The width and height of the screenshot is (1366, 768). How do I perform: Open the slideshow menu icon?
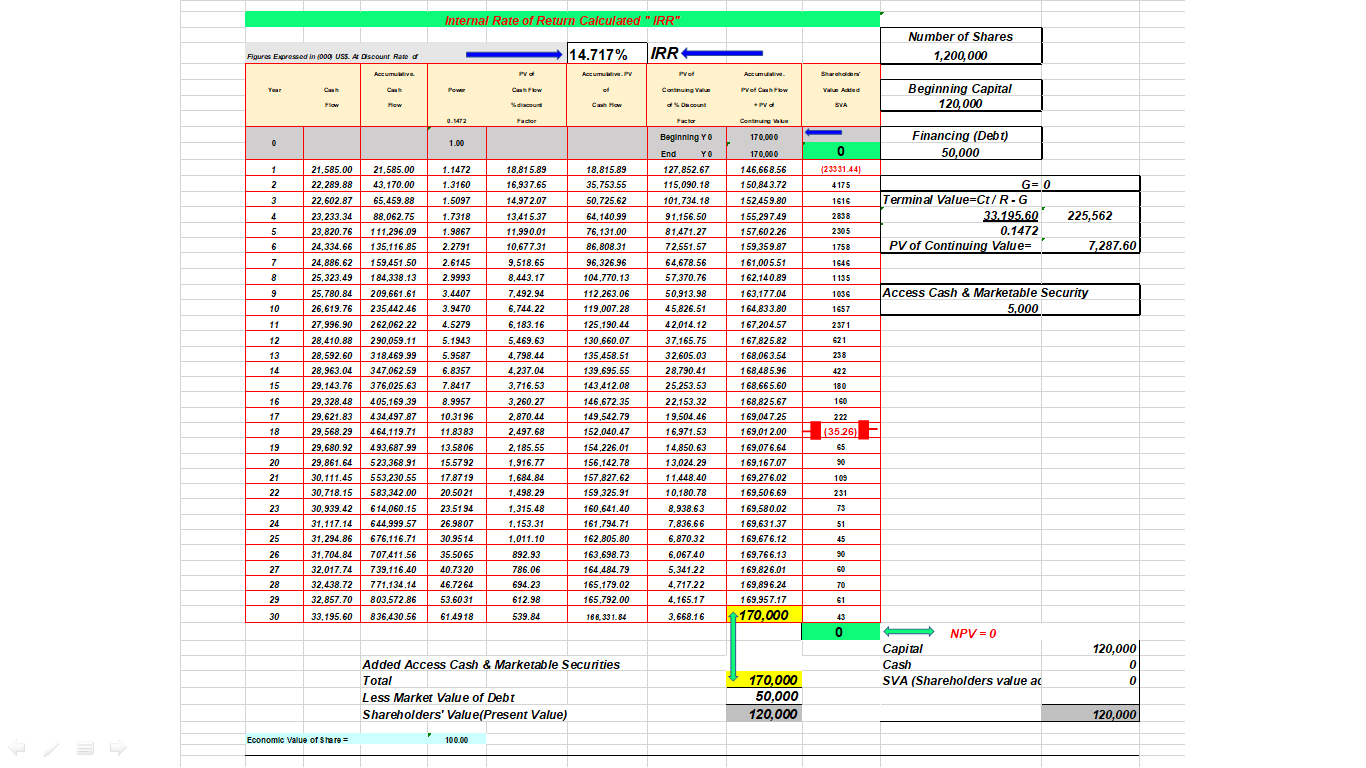86,747
